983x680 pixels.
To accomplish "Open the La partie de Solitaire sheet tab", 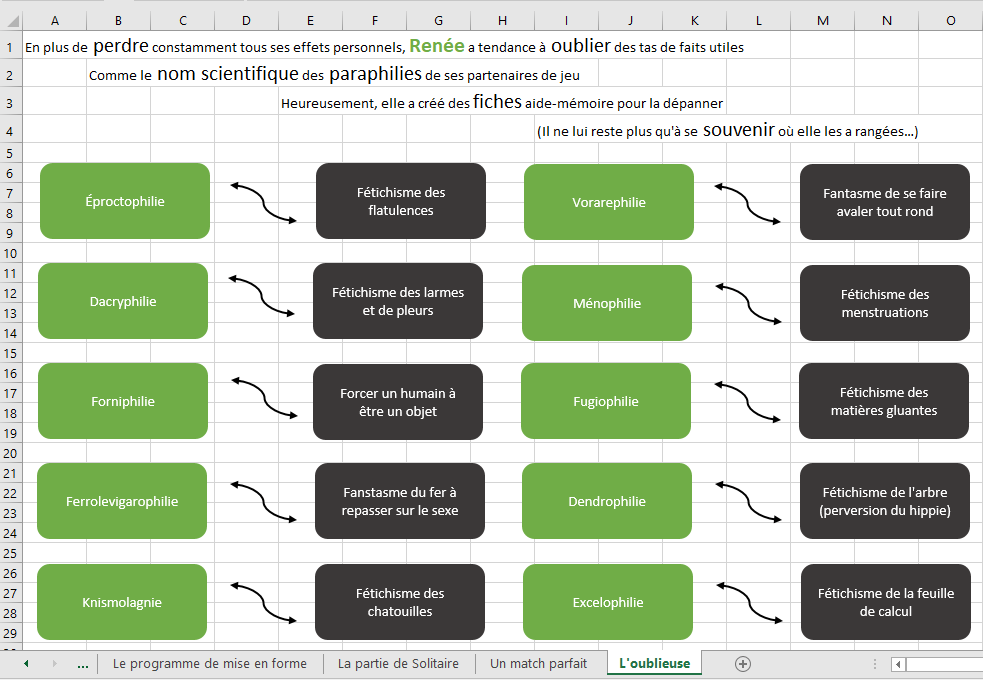I will pyautogui.click(x=398, y=663).
